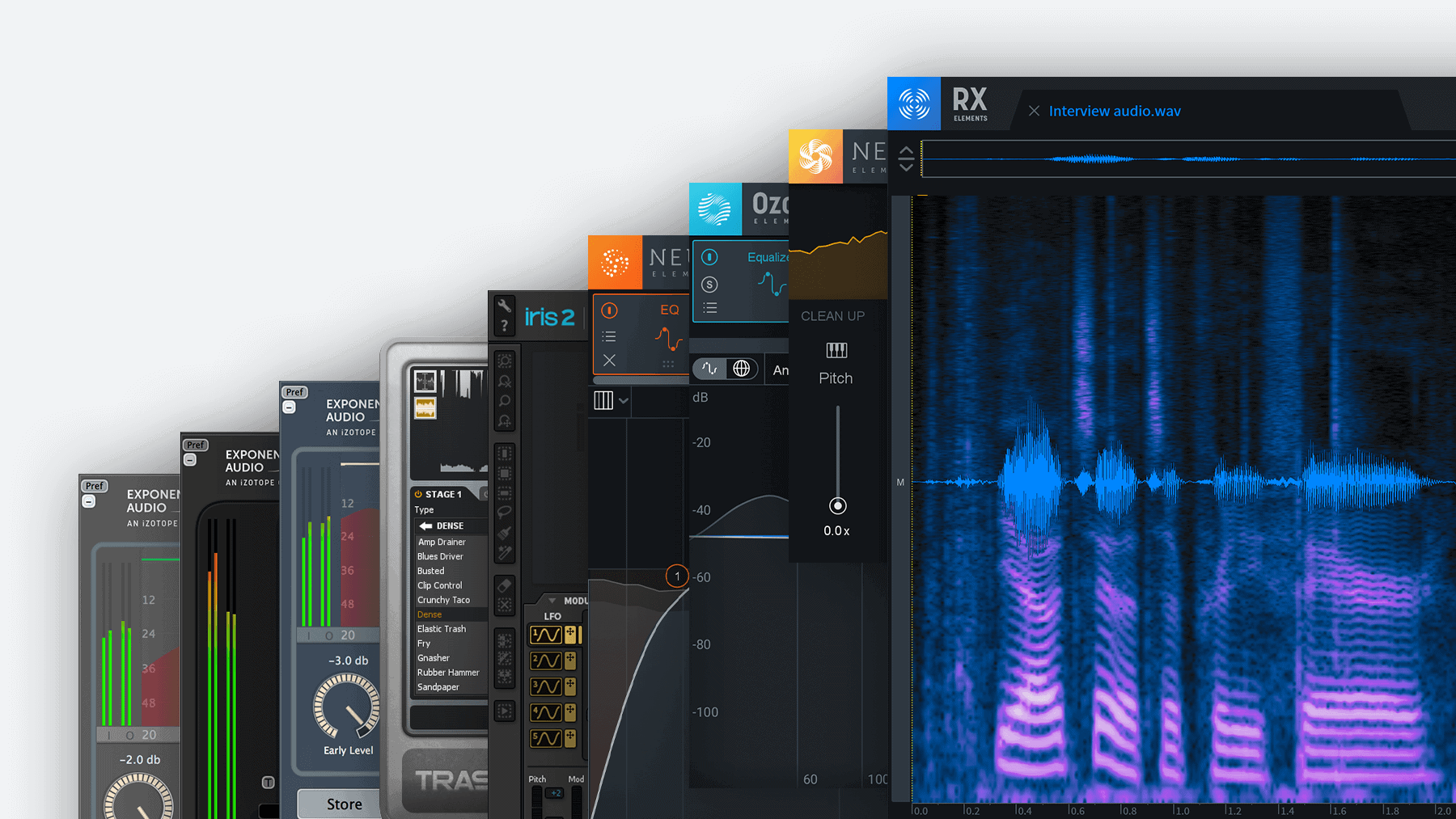Open Iris 2 settings wrench icon
1456x819 pixels.
click(x=504, y=306)
